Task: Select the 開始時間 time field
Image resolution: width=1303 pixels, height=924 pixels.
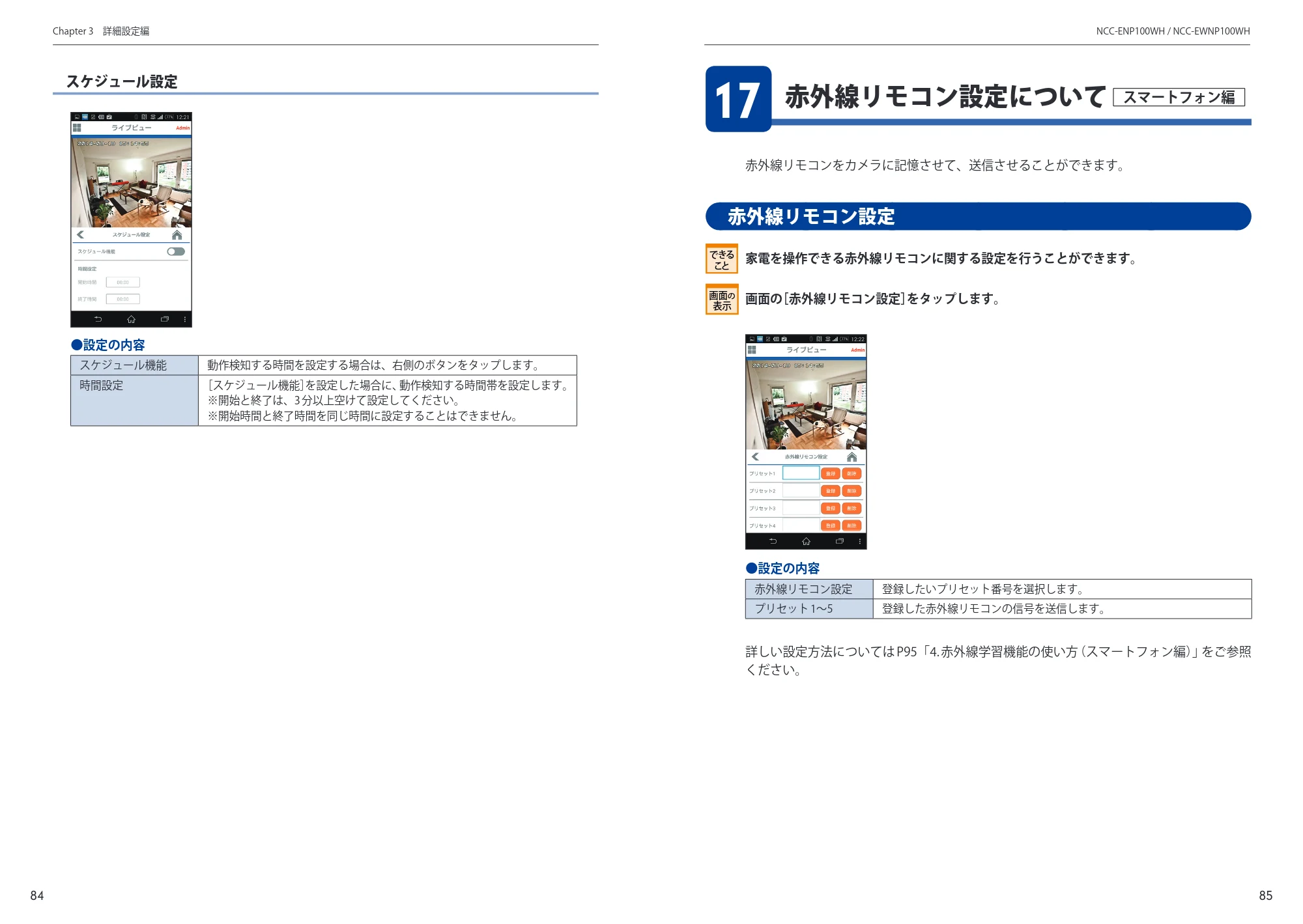Action: point(123,283)
